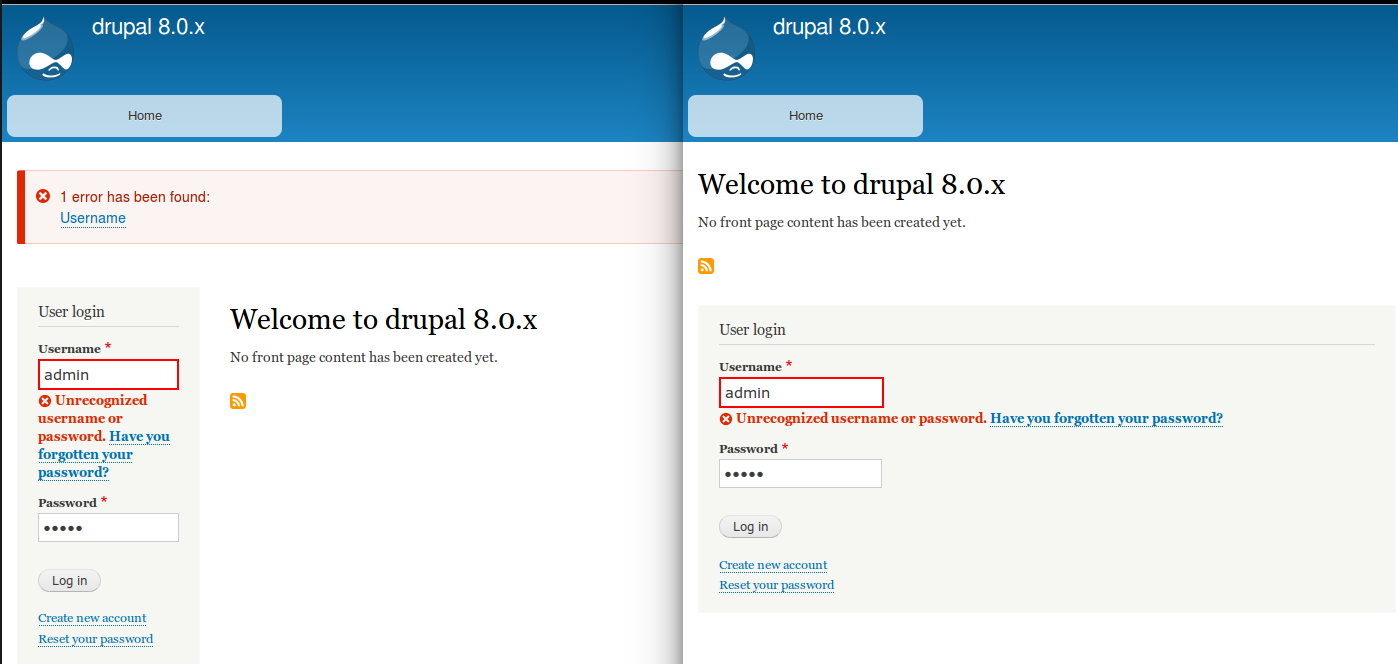Image resolution: width=1398 pixels, height=664 pixels.
Task: Click the 'Welcome to drupal 8.0.x' heading
Action: (x=384, y=319)
